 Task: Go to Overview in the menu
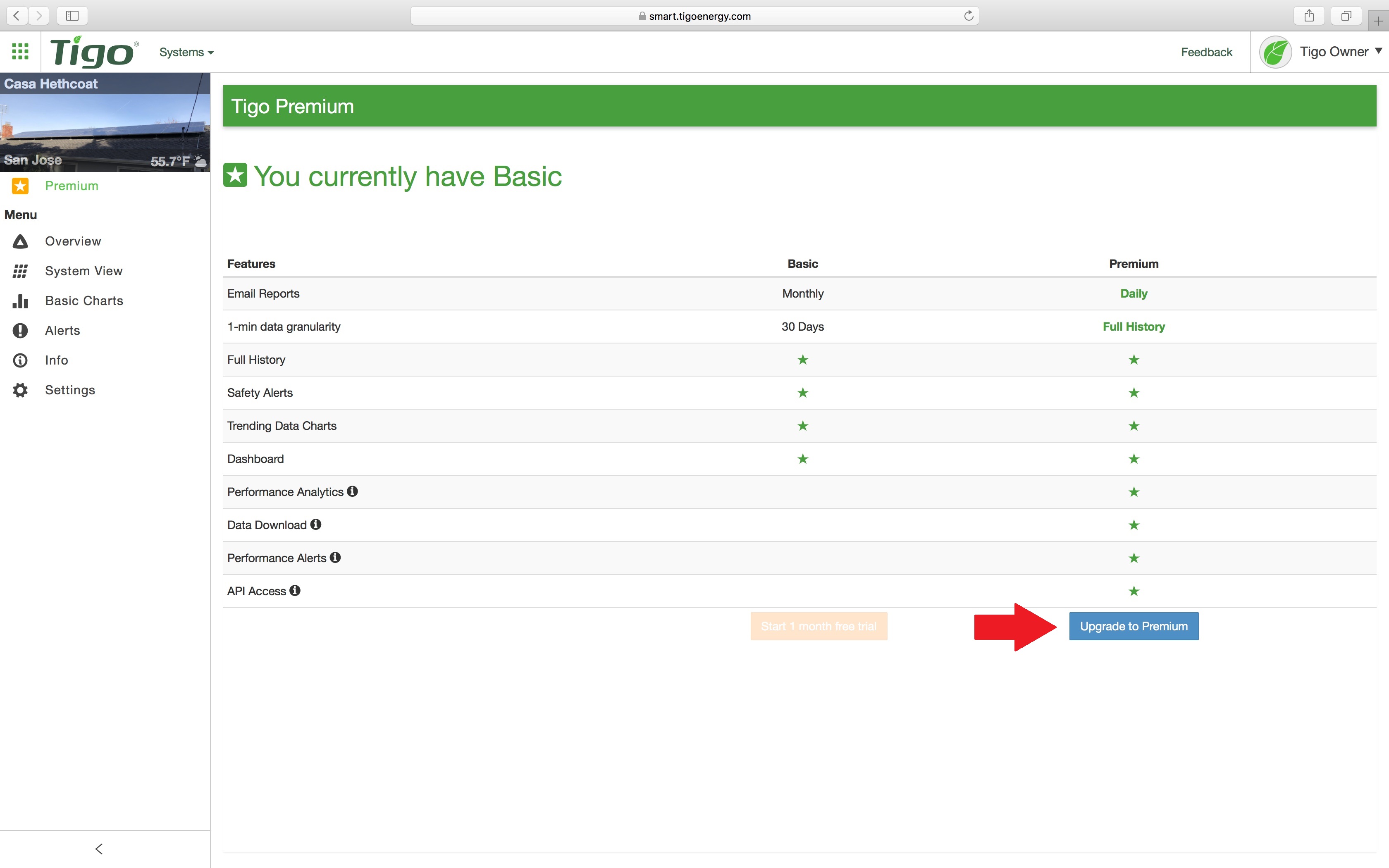click(x=73, y=241)
